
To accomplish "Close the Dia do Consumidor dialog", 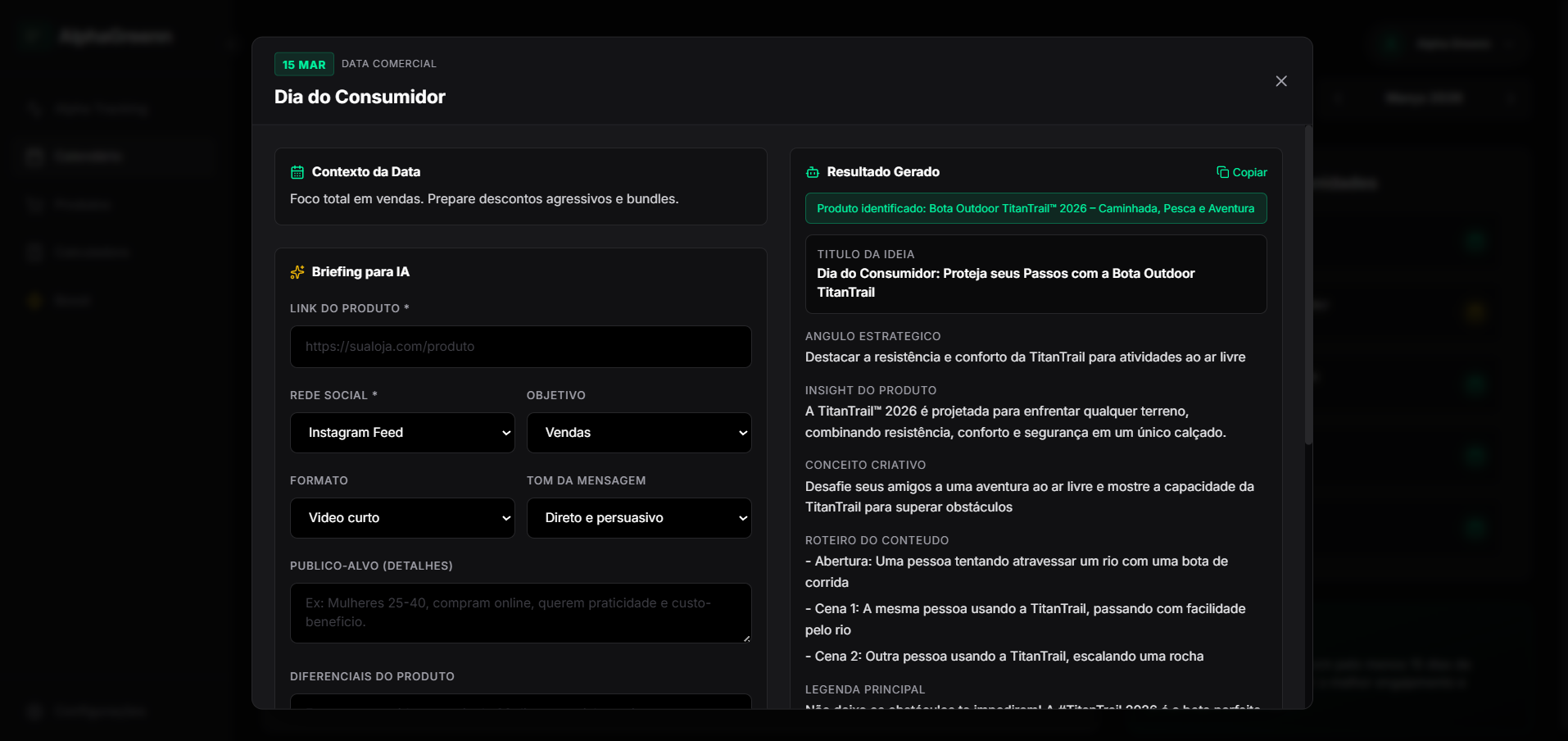I will [x=1281, y=81].
